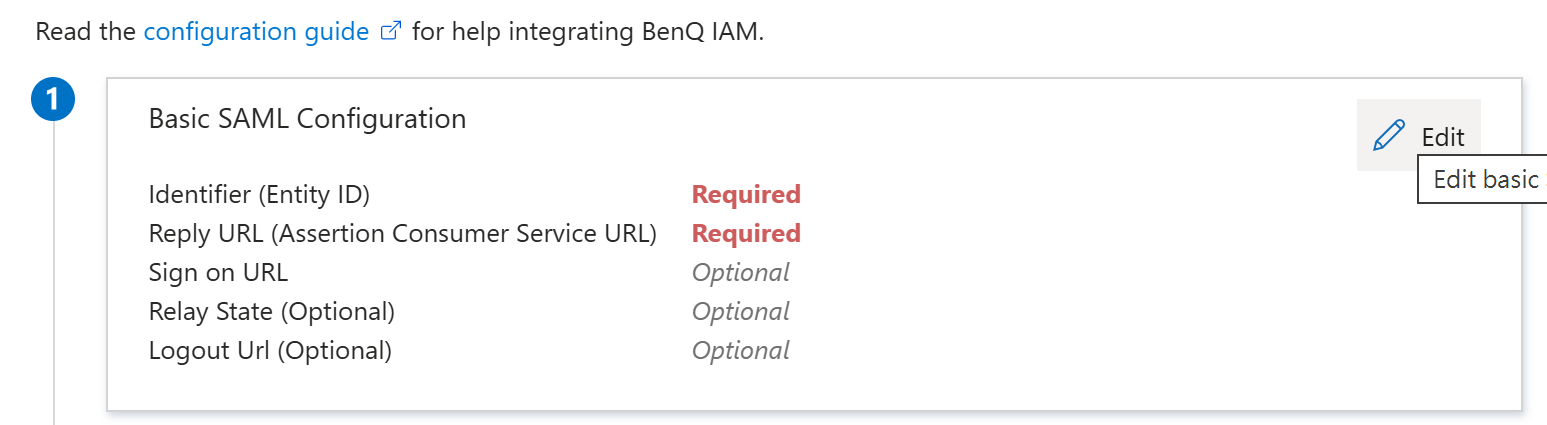Screen dimensions: 1547x425
Task: Open the configuration guide link
Action: point(256,31)
